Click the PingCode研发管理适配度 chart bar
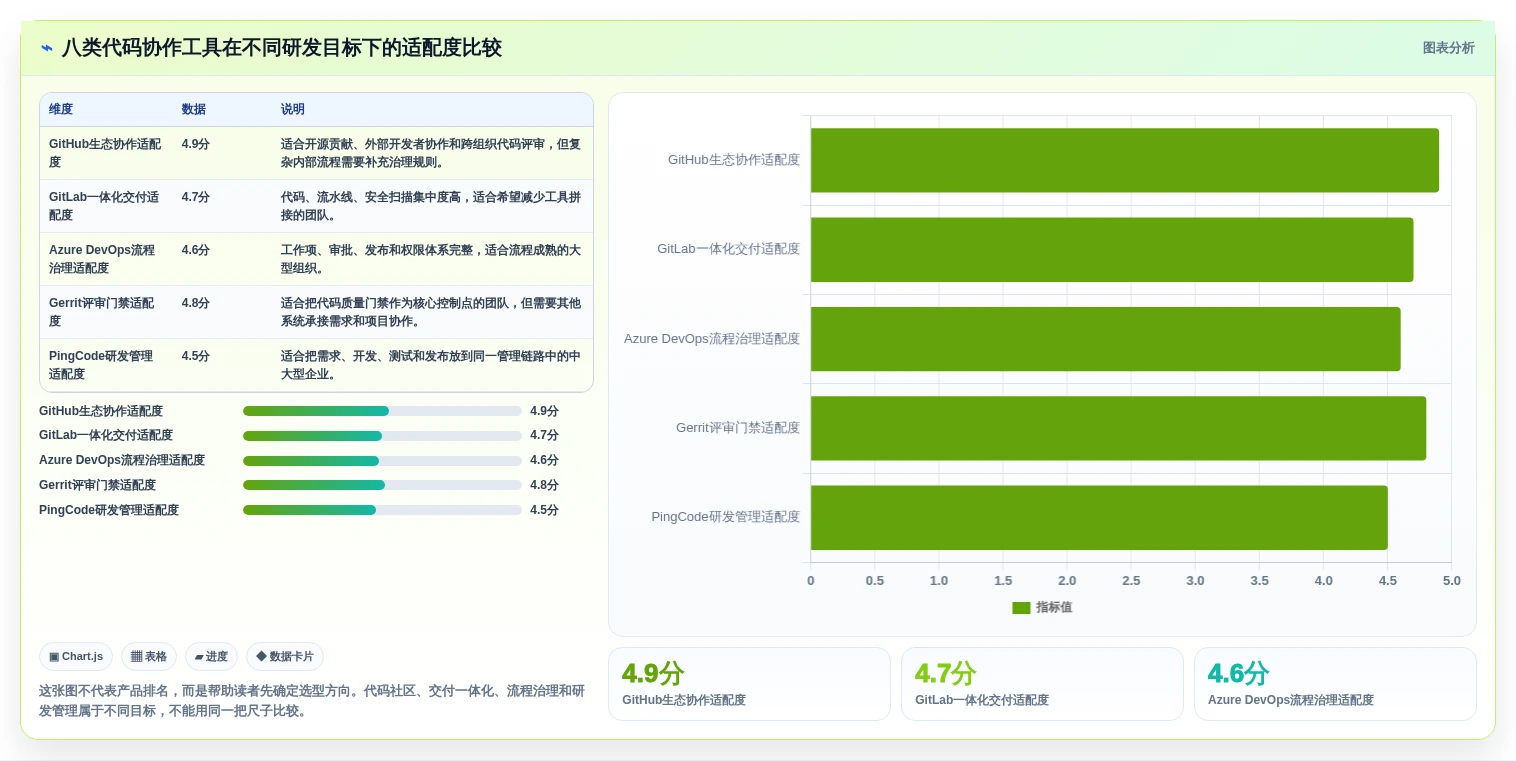Viewport: 1516px width, 761px height. pyautogui.click(x=1099, y=517)
